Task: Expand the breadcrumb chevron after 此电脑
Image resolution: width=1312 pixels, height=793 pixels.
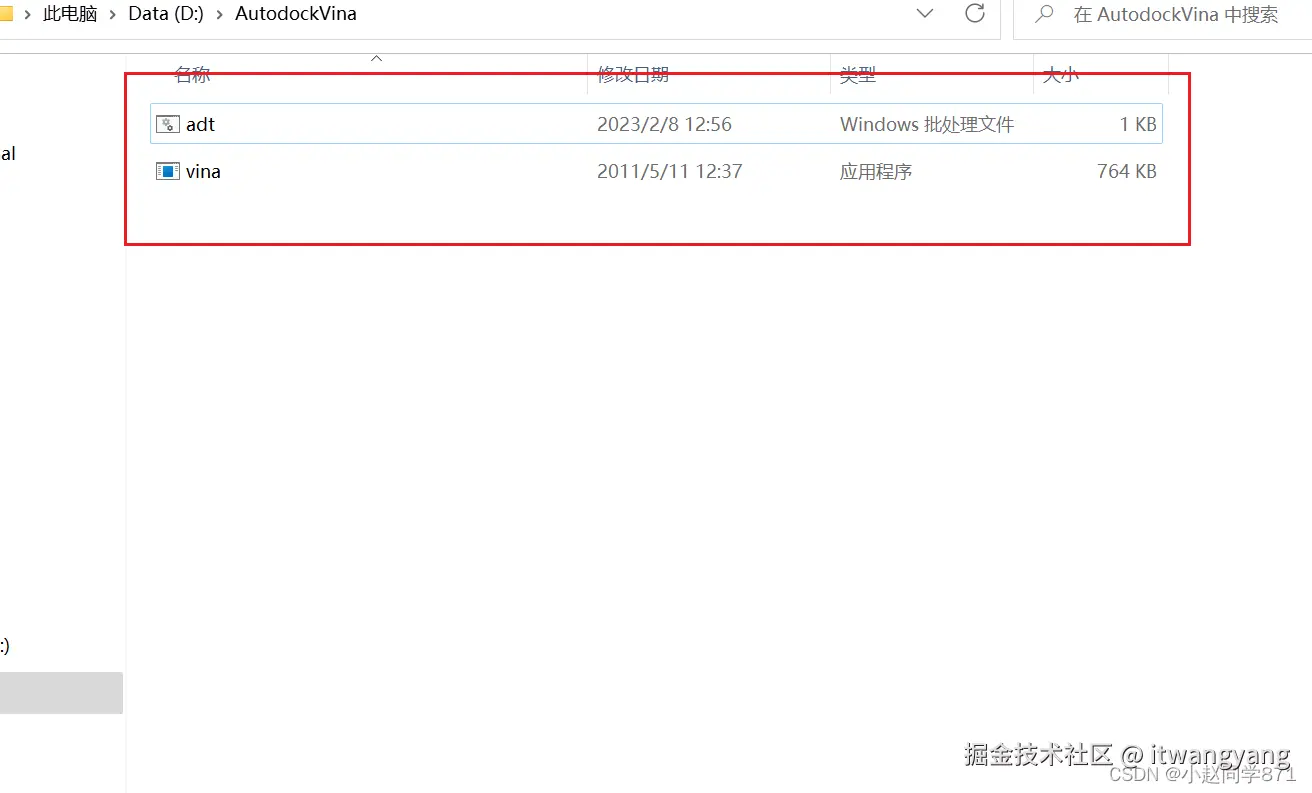Action: 114,13
